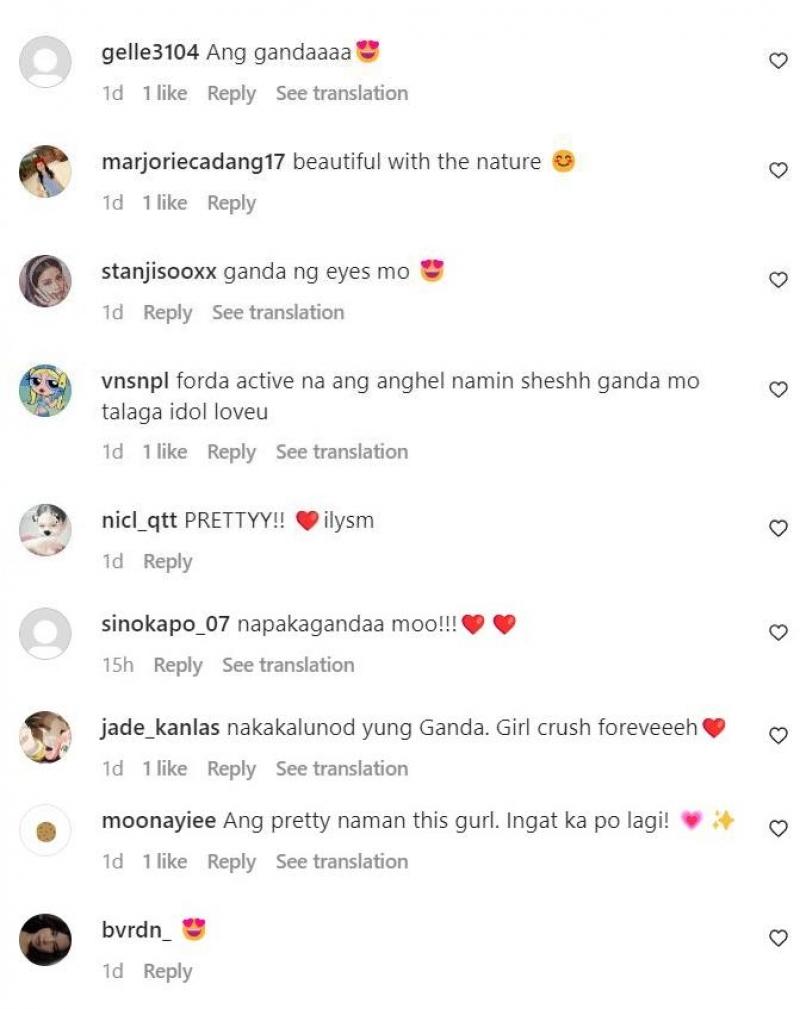See translation of stanjisooxx's comment
This screenshot has height=1009, width=800.
pos(278,313)
